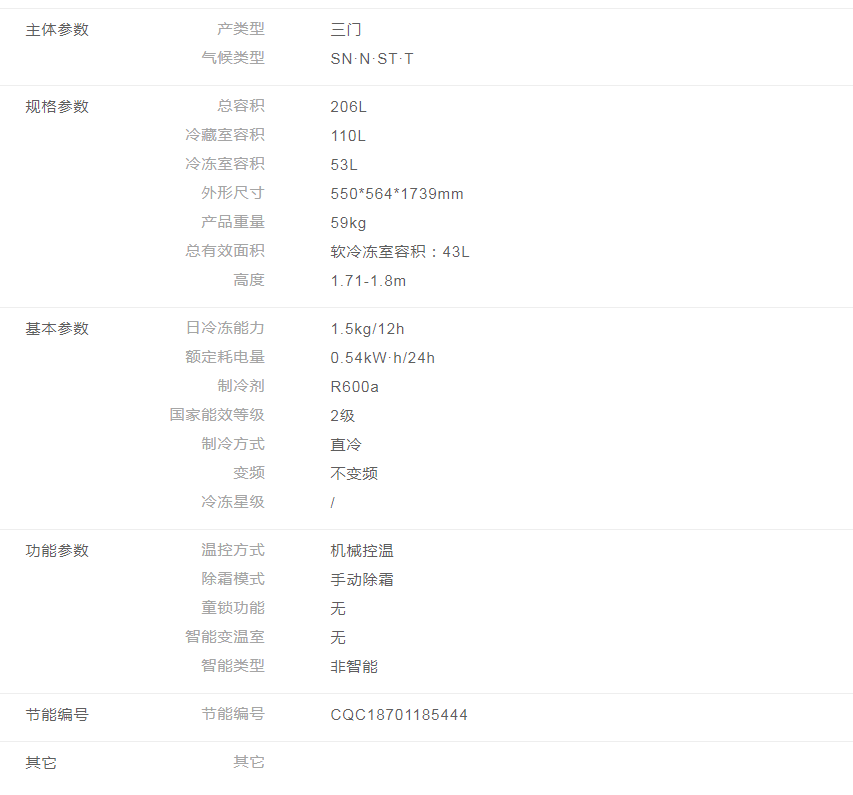Click the 550*564*1739mm dimensions value
Viewport: 853px width, 795px height.
pos(397,194)
